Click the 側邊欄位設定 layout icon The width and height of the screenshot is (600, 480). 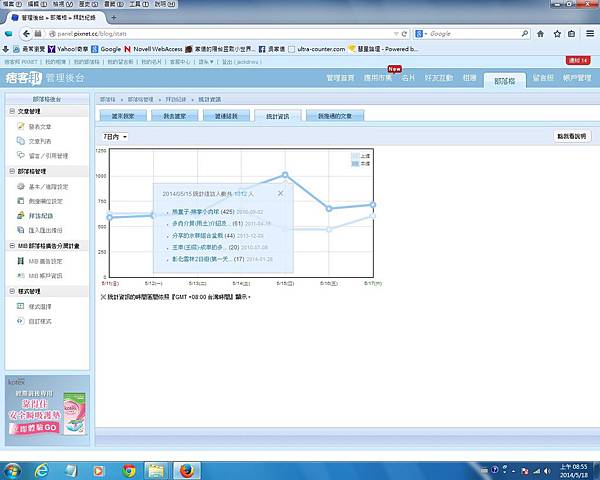point(21,201)
